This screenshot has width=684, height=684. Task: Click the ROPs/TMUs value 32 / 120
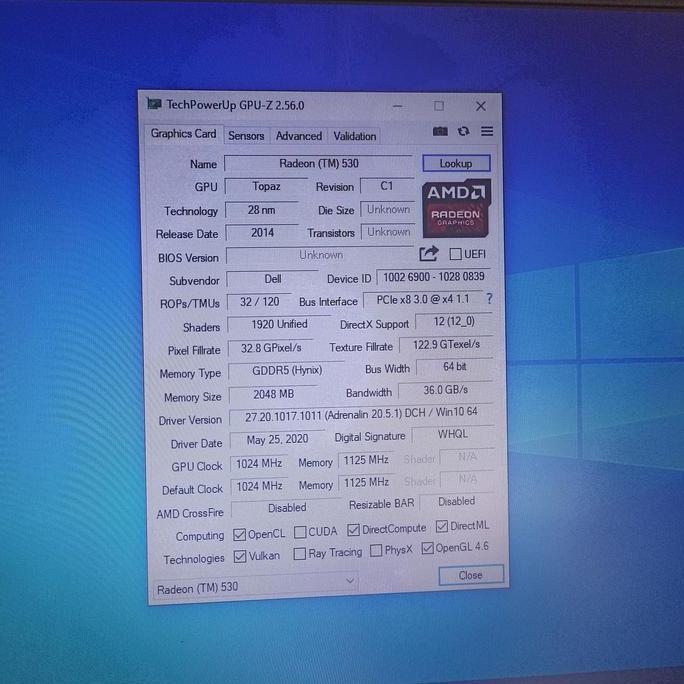click(260, 301)
